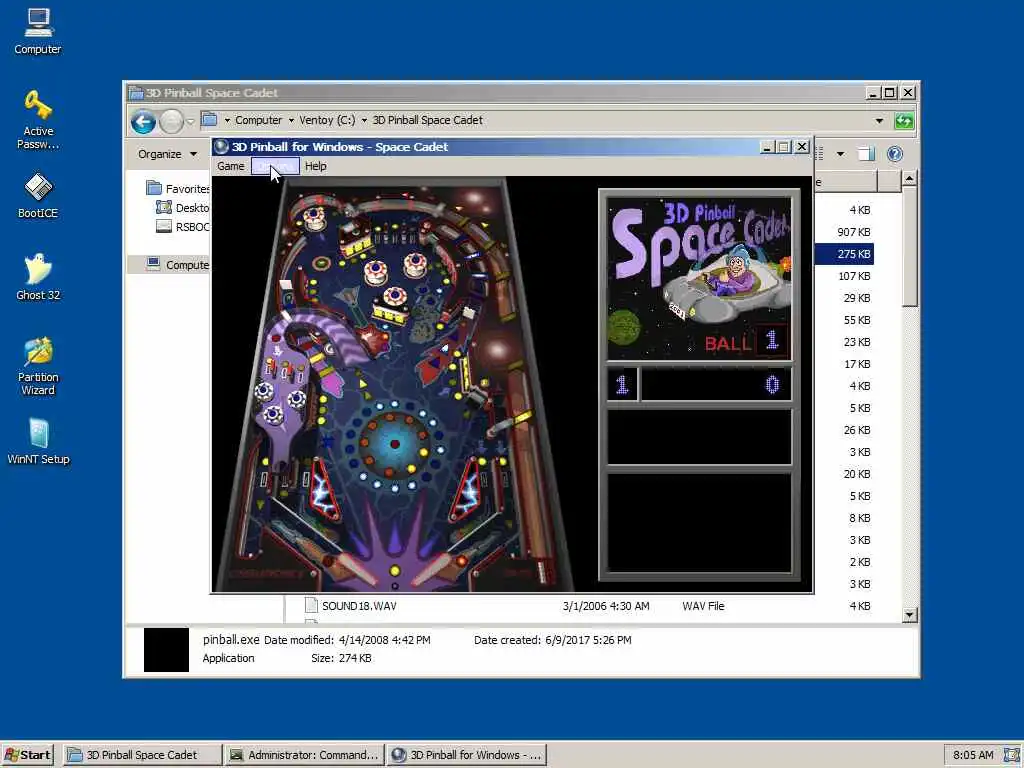
Task: Open the Game menu in Pinball
Action: tap(231, 166)
